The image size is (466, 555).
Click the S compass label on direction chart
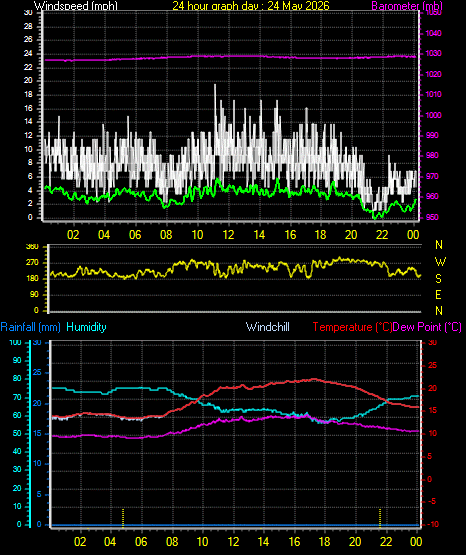coord(438,279)
